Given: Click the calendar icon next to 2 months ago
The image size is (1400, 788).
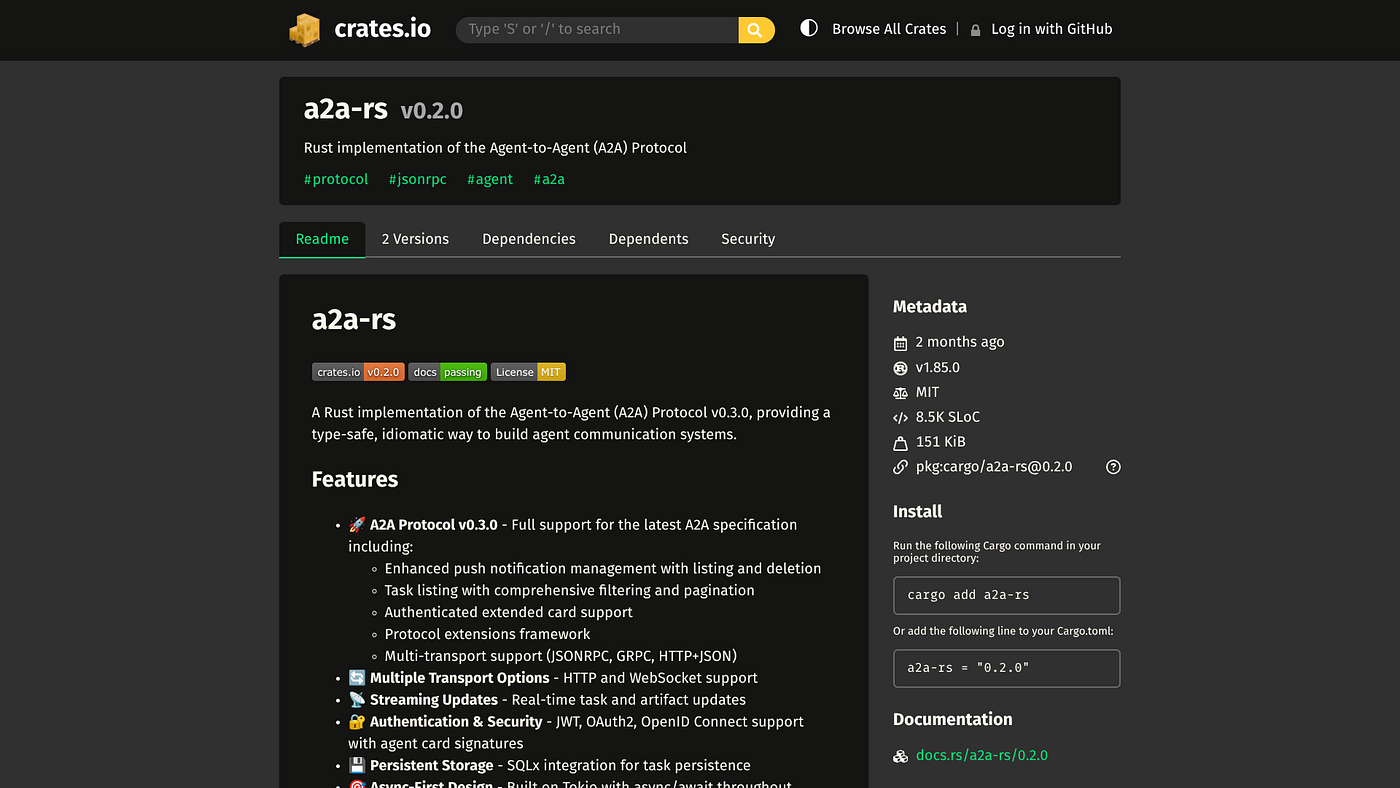Looking at the screenshot, I should click(900, 342).
